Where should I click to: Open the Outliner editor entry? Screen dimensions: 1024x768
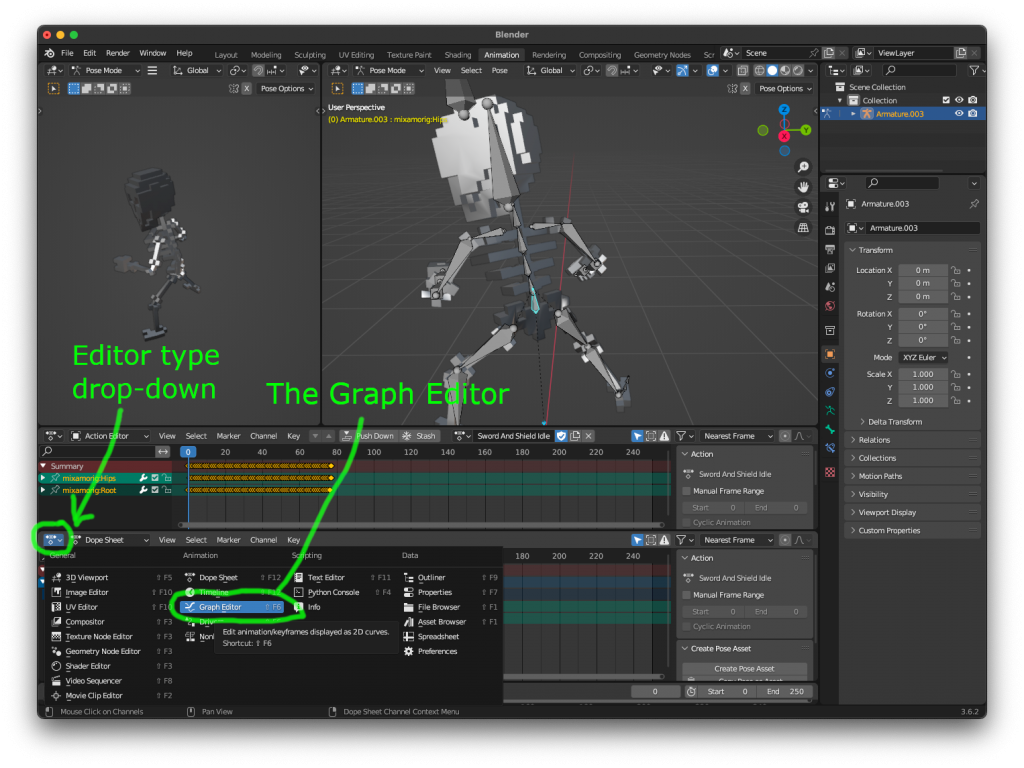pos(431,577)
